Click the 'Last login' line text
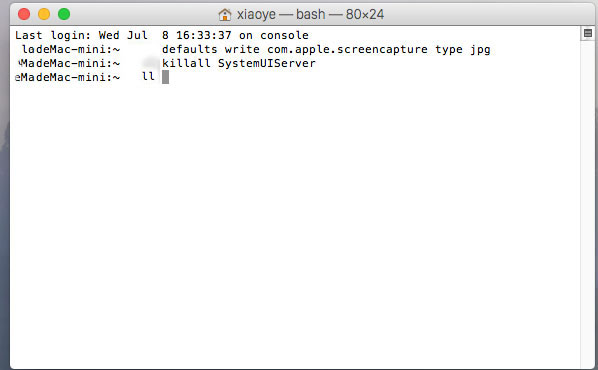The width and height of the screenshot is (598, 370). 162,35
